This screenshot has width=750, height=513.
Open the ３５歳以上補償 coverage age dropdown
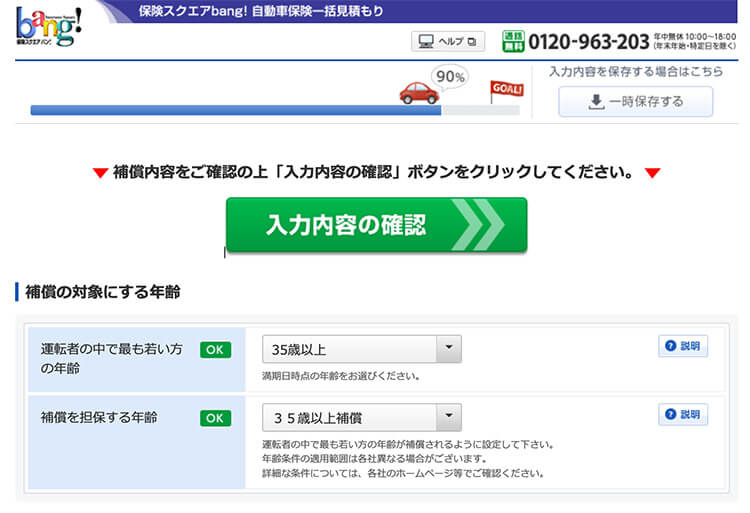click(x=362, y=417)
